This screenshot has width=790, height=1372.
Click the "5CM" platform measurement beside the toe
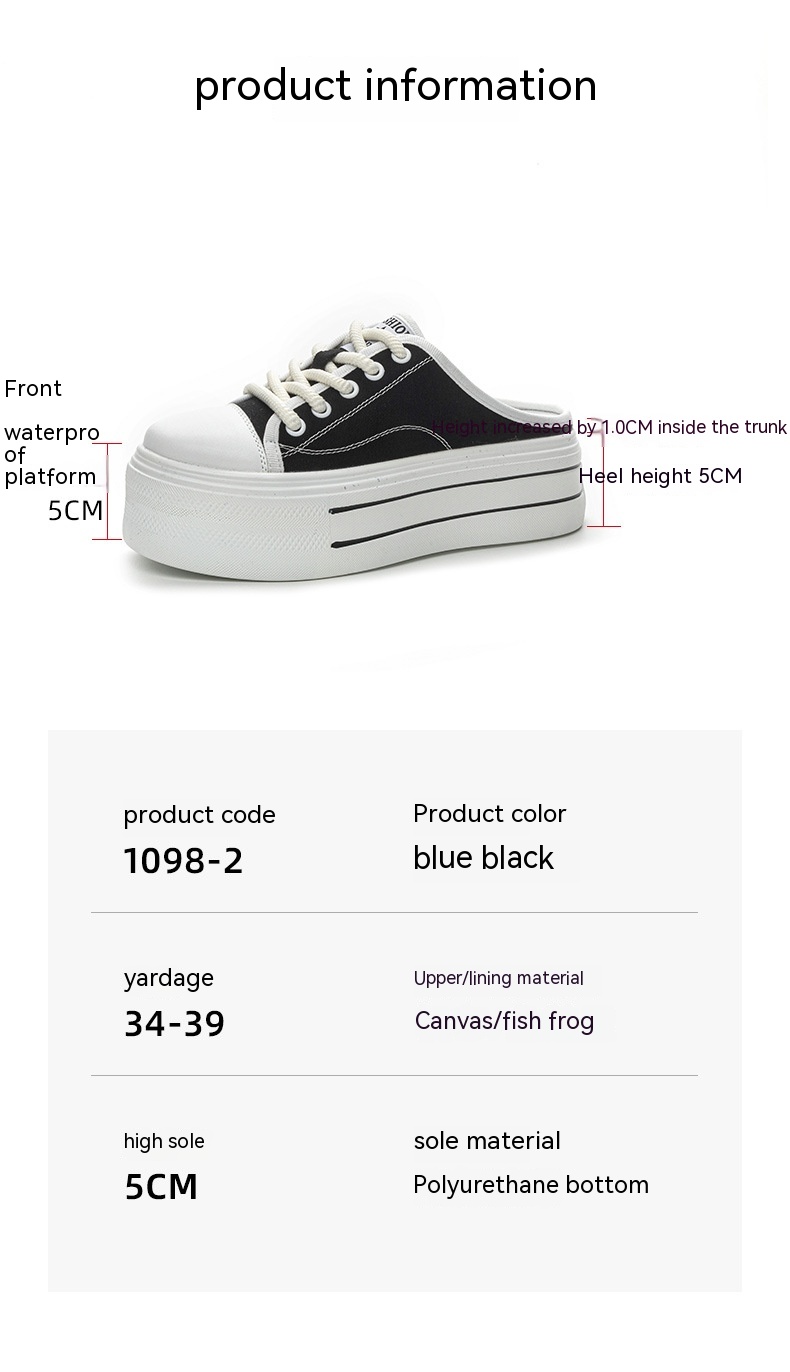pyautogui.click(x=76, y=511)
